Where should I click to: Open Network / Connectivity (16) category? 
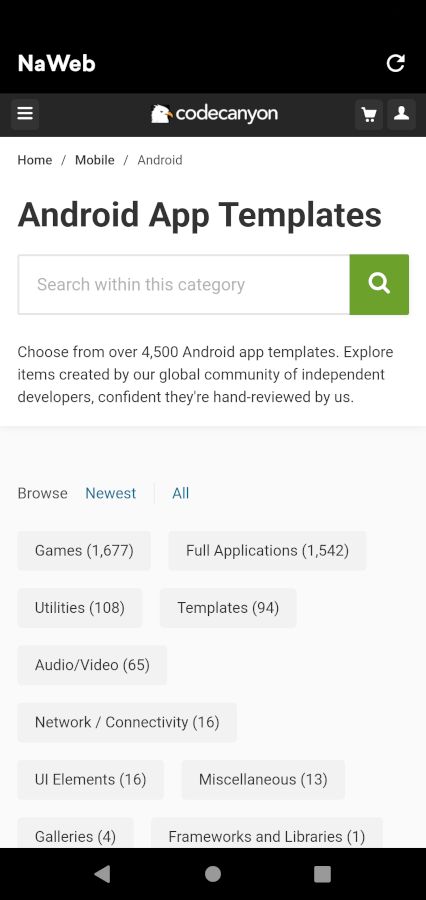coord(127,723)
